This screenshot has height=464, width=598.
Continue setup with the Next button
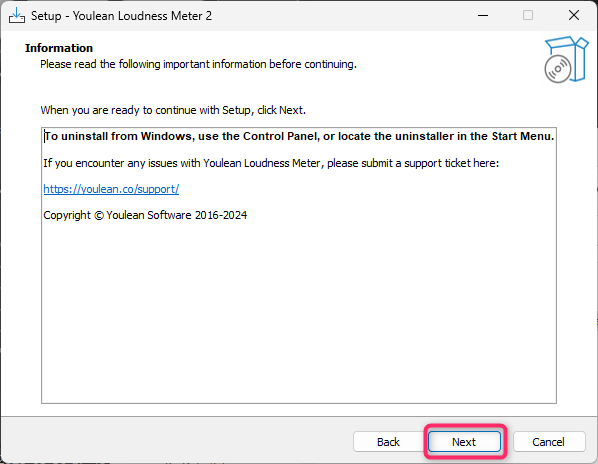[464, 442]
